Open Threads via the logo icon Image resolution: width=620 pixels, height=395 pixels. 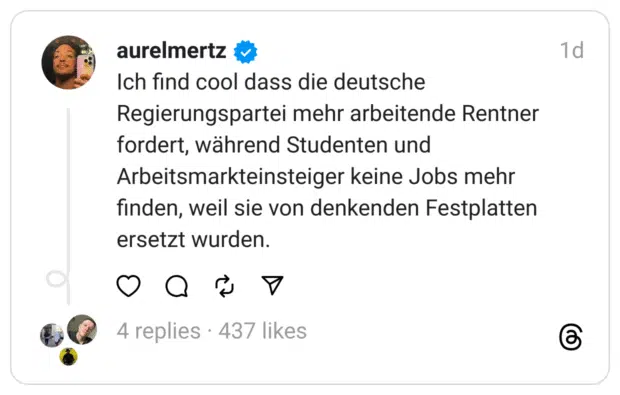click(x=571, y=337)
